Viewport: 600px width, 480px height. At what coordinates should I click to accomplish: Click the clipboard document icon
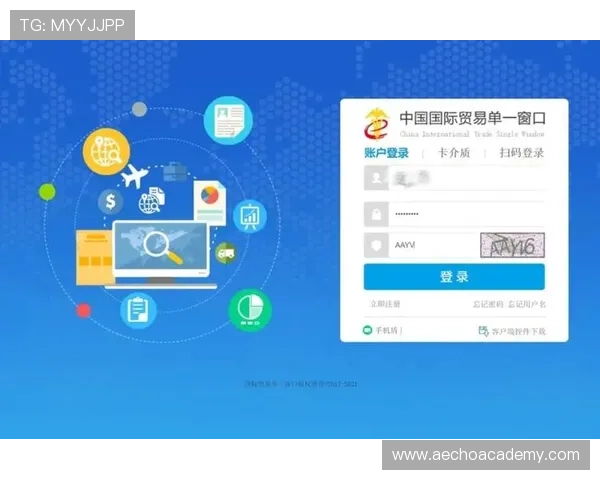[138, 309]
